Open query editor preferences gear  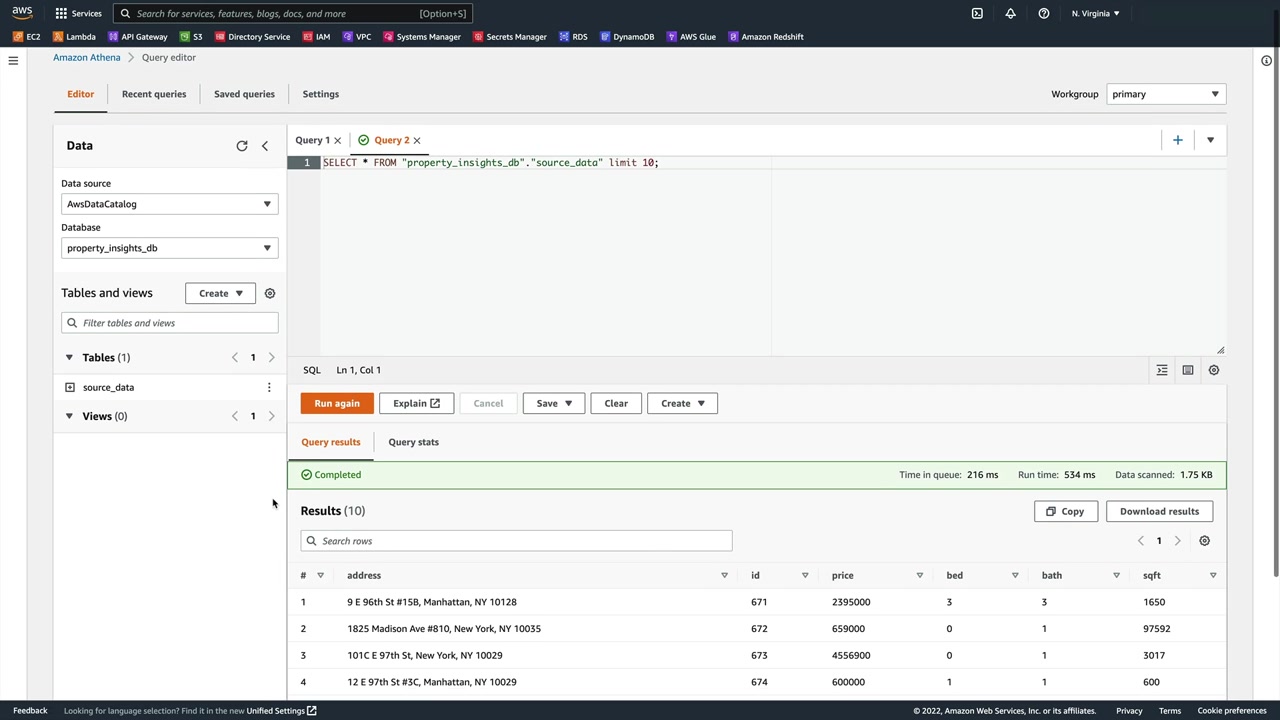1214,370
